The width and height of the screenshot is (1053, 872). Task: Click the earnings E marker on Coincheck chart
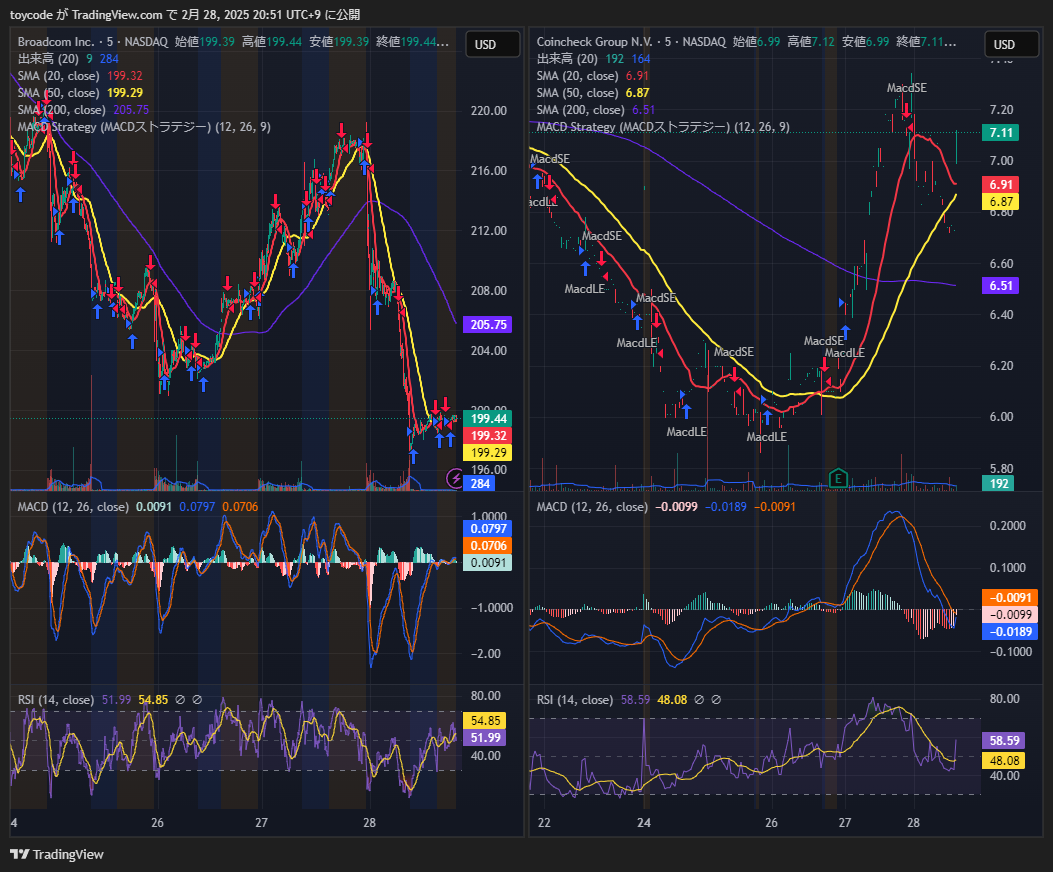pyautogui.click(x=837, y=479)
